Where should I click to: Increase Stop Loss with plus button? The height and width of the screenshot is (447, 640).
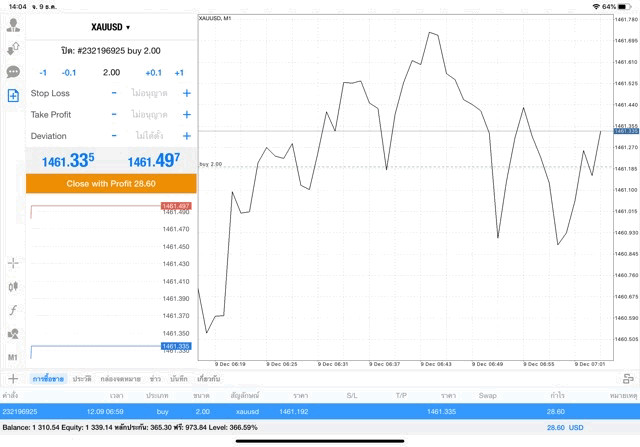coord(186,93)
